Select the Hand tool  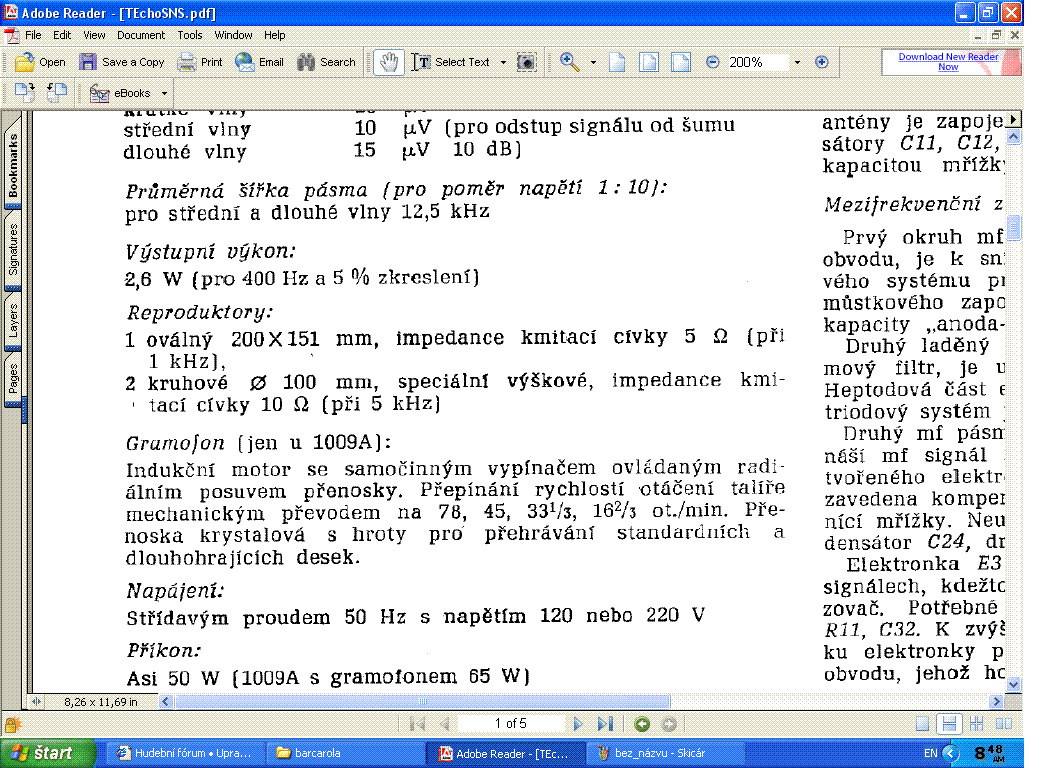[389, 62]
